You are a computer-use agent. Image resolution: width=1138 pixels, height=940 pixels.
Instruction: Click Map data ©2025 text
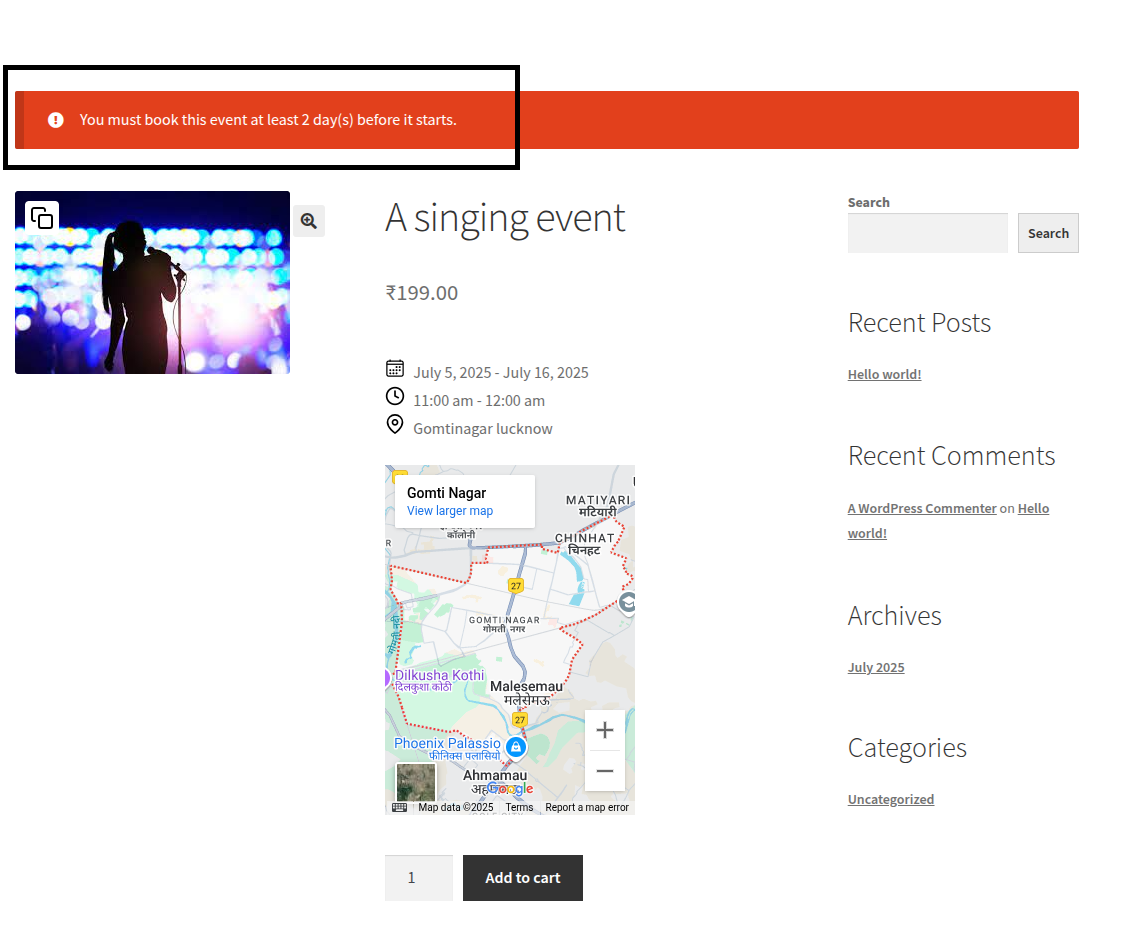point(456,807)
